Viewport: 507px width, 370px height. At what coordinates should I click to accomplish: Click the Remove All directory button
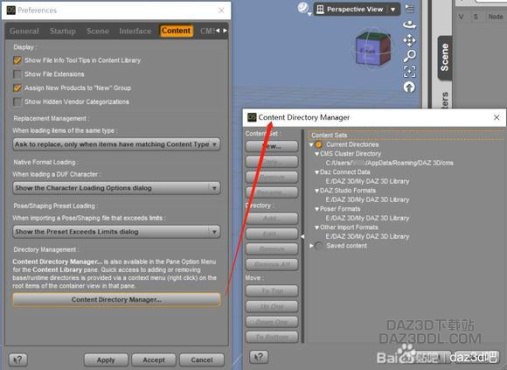(272, 265)
